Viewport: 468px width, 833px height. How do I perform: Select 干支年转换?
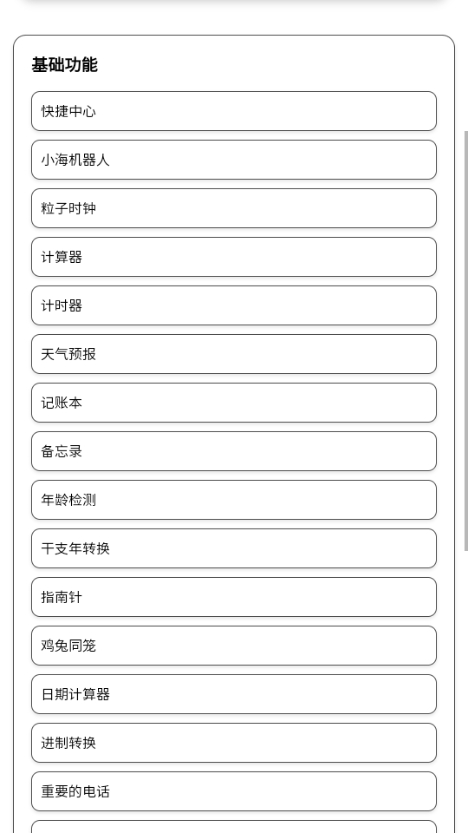click(x=234, y=548)
